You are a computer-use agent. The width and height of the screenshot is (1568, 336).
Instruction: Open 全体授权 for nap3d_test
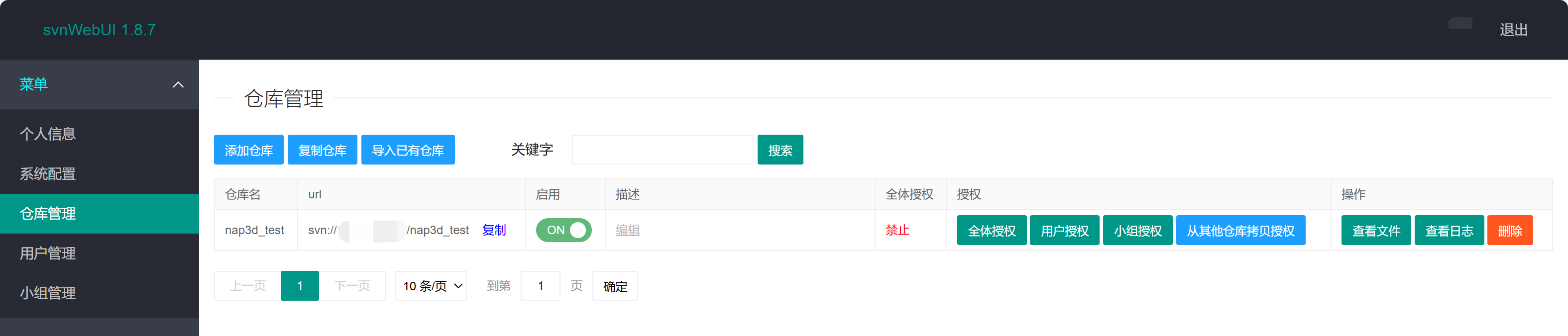991,231
